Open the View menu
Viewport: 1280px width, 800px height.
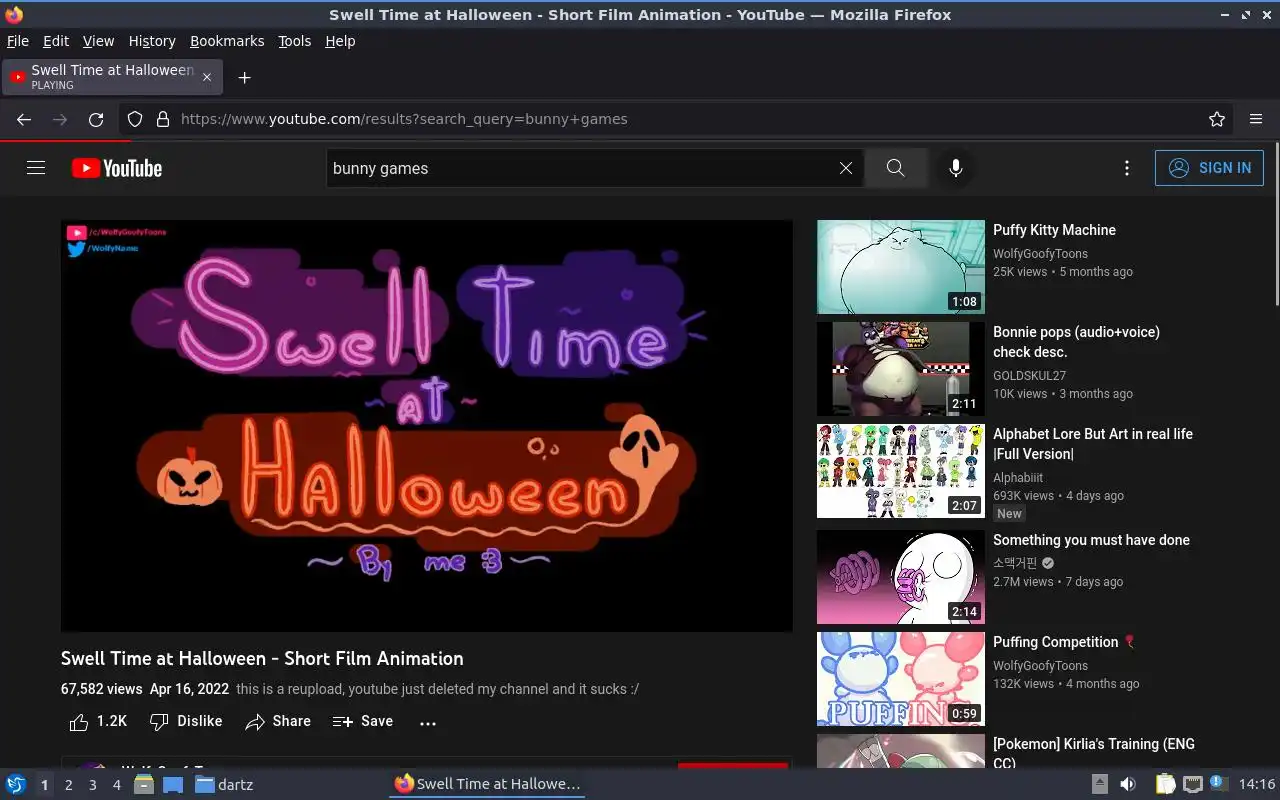pos(98,41)
